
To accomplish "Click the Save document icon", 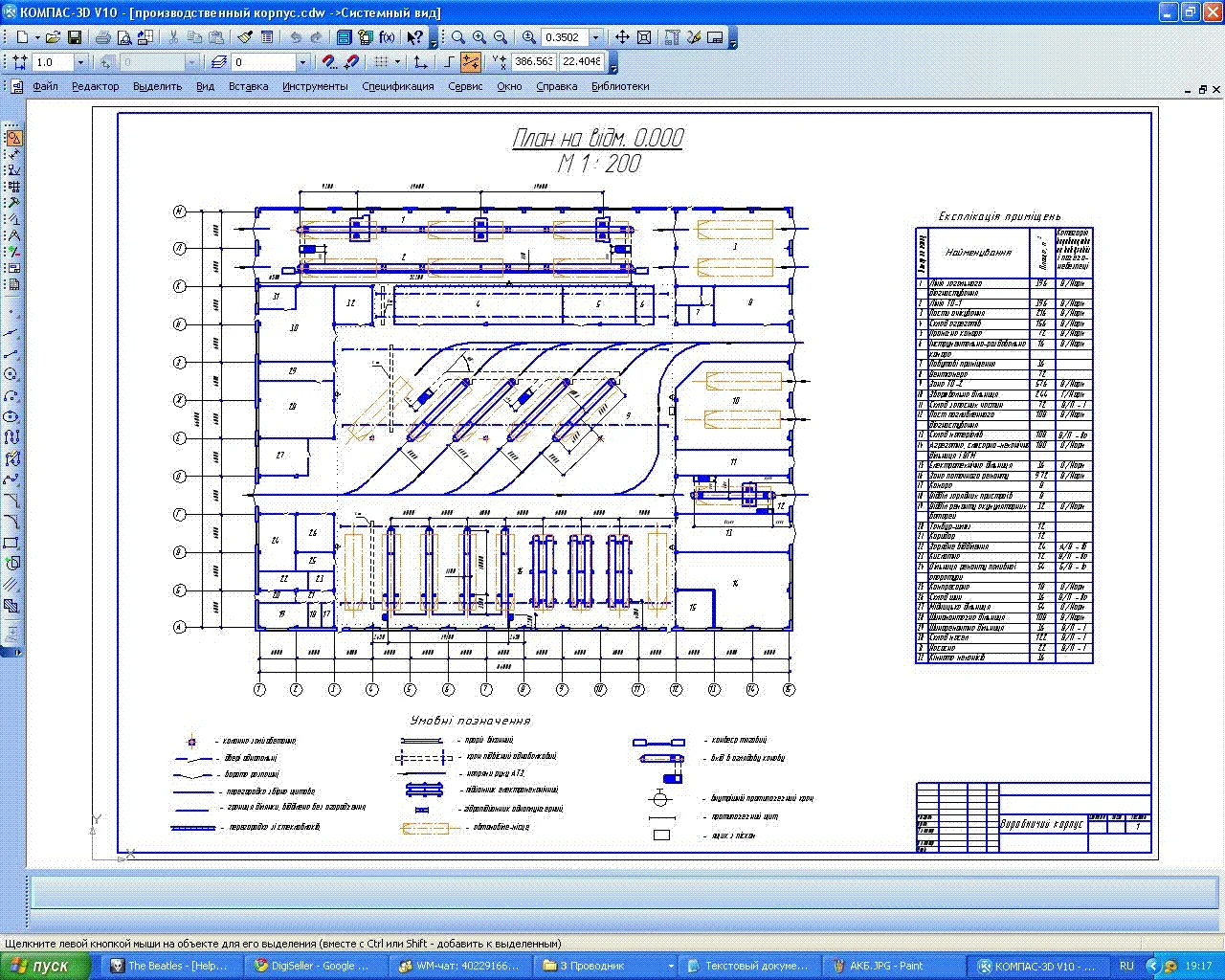I will click(x=75, y=37).
